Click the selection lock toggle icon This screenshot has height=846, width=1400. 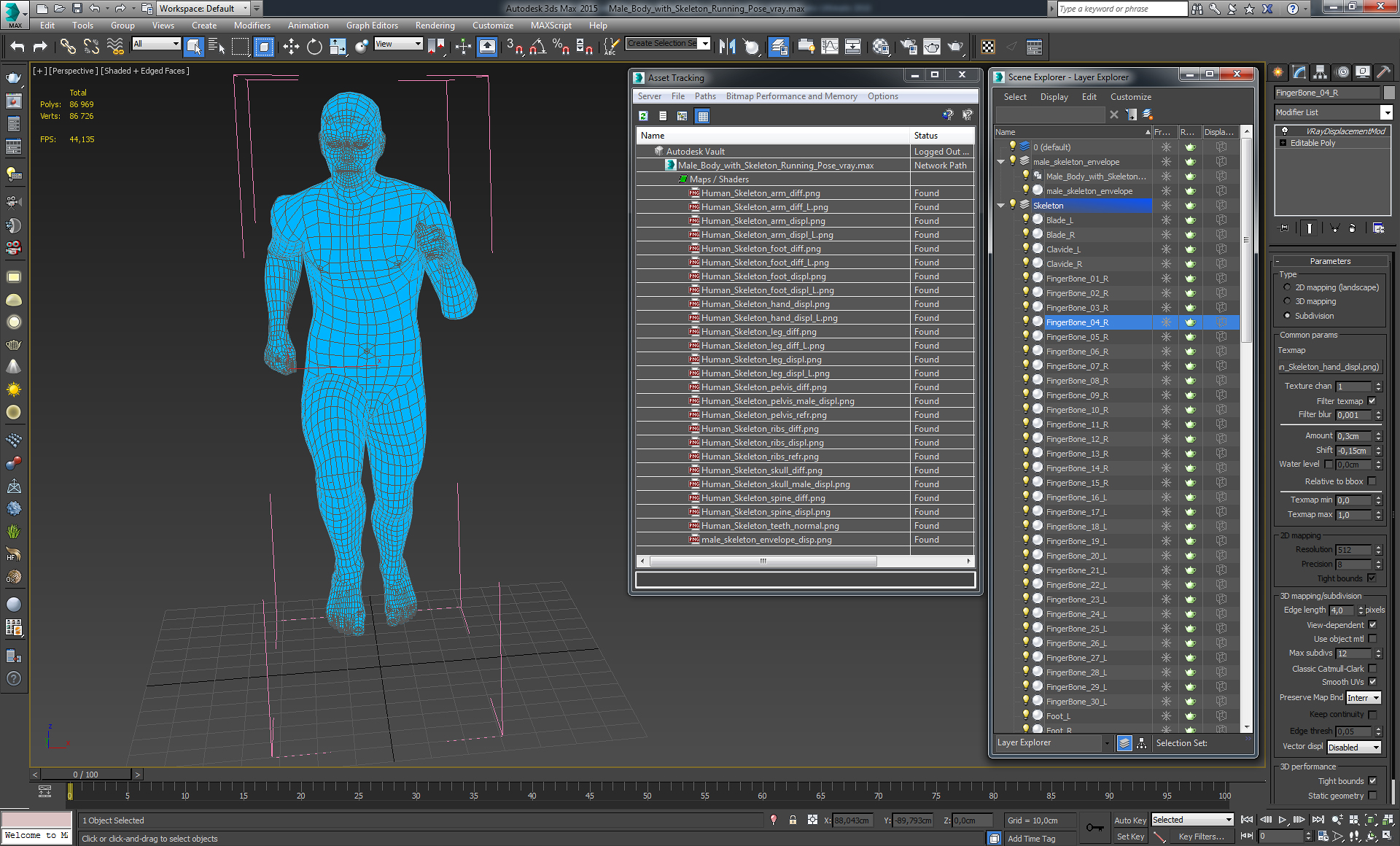coord(793,820)
